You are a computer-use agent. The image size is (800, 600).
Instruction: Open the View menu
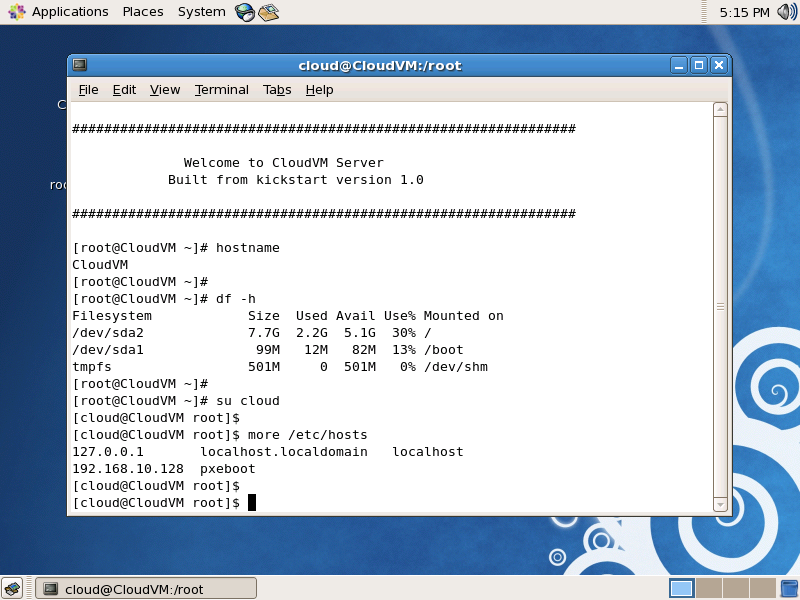click(x=164, y=90)
